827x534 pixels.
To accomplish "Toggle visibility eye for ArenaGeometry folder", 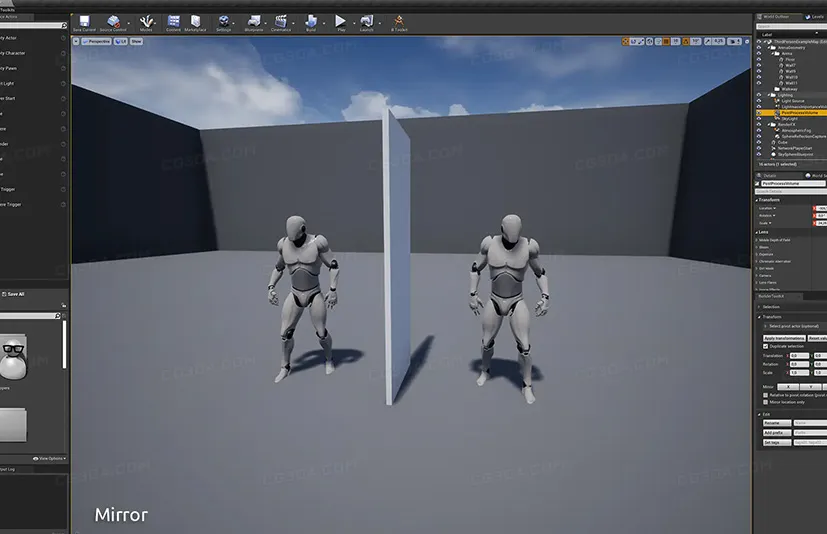I will pos(759,47).
